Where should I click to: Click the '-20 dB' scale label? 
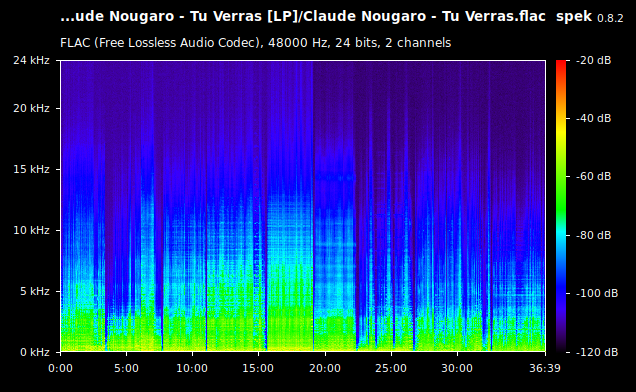[593, 60]
